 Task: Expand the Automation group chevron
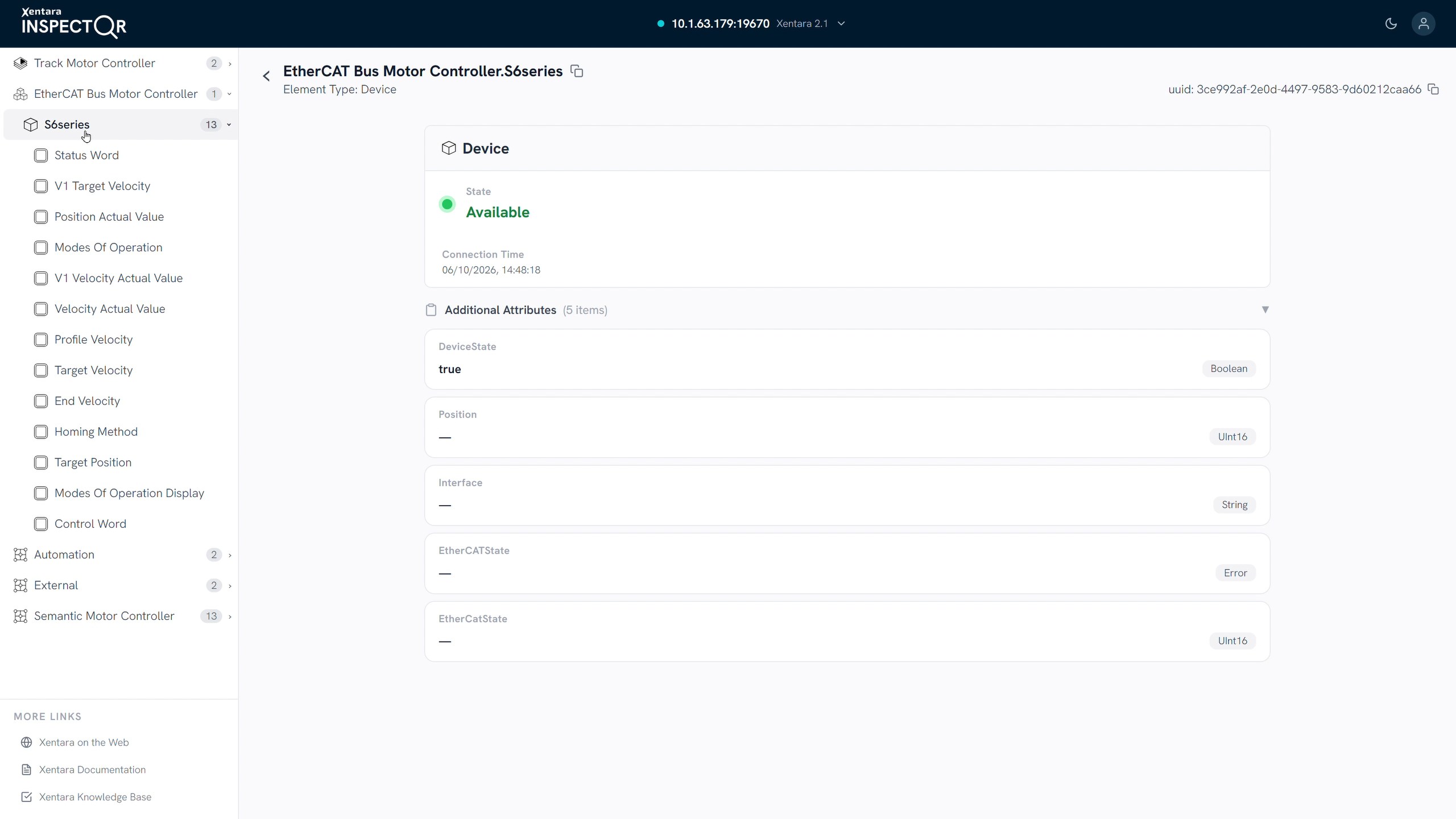(230, 555)
